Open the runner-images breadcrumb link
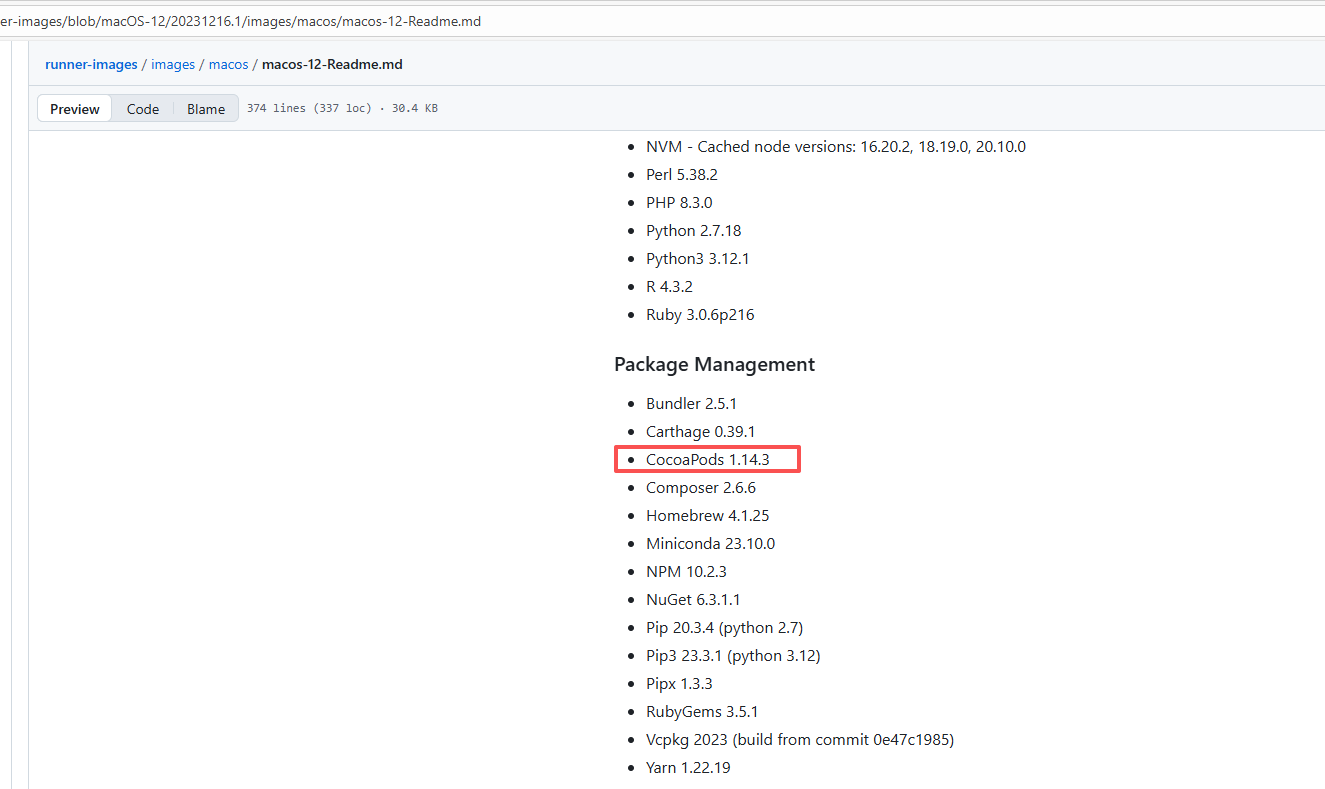Screen dimensions: 1325x789 point(91,64)
